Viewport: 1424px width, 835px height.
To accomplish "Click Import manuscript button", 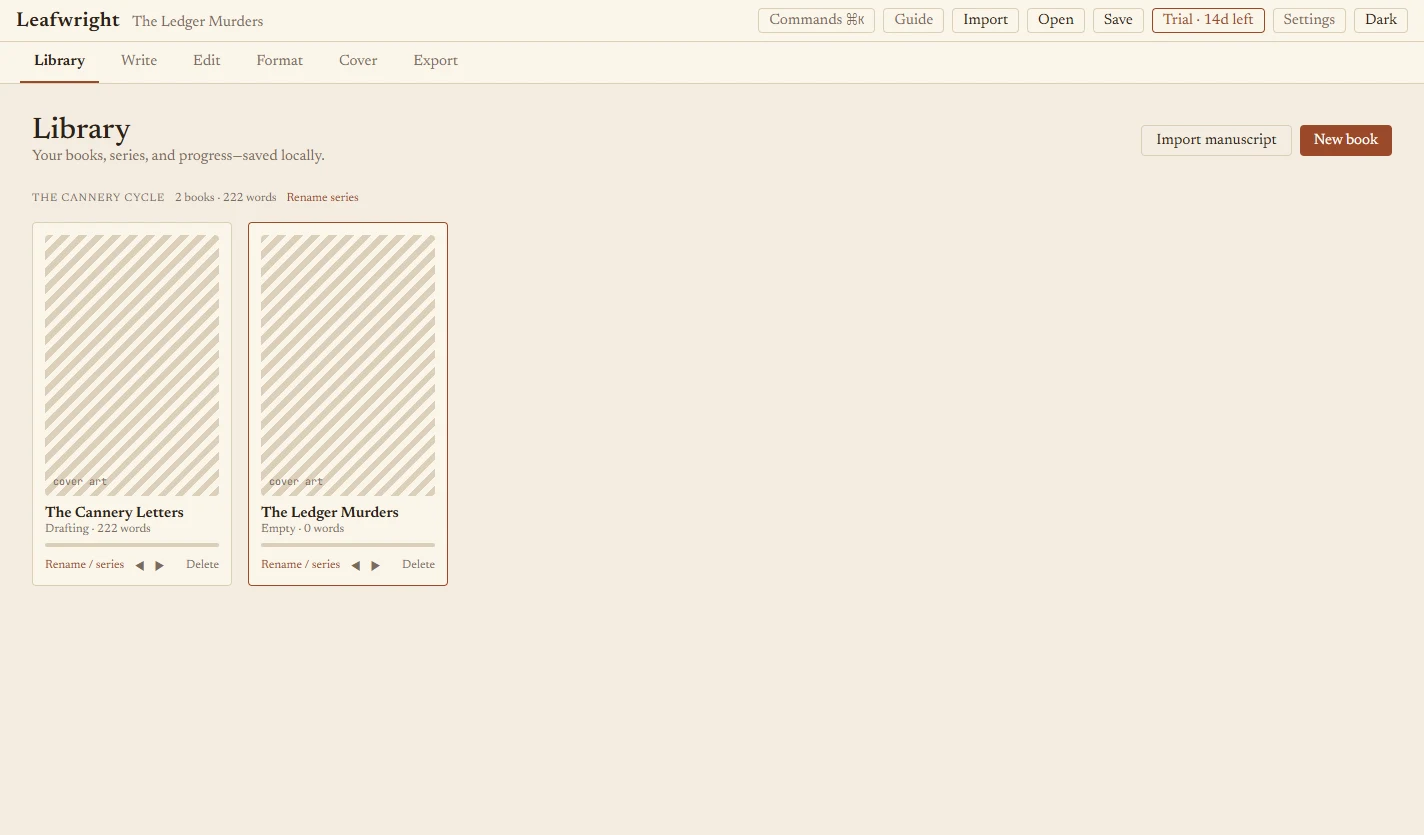I will [1216, 140].
